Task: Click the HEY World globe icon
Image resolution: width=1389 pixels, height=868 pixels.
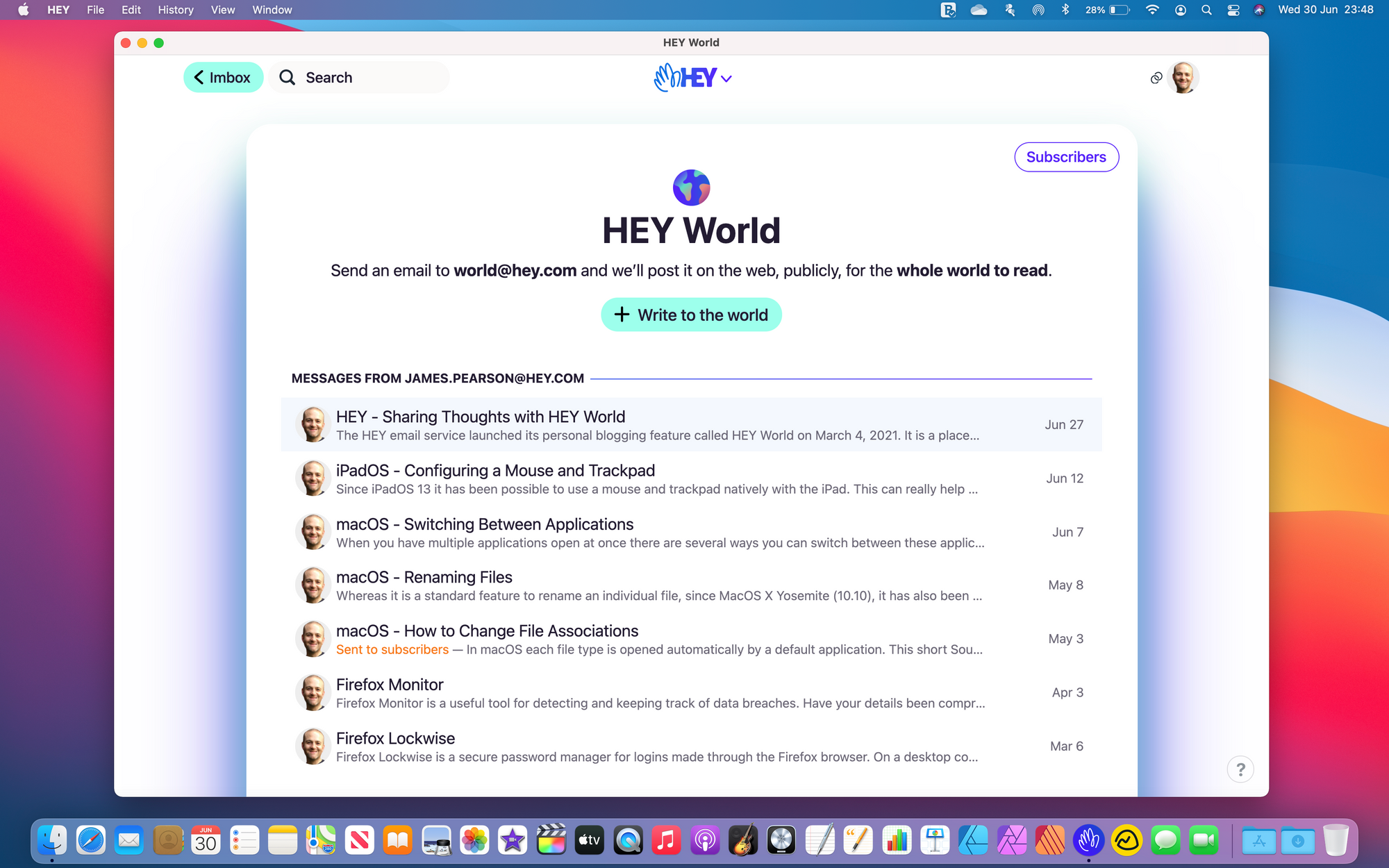Action: point(691,187)
